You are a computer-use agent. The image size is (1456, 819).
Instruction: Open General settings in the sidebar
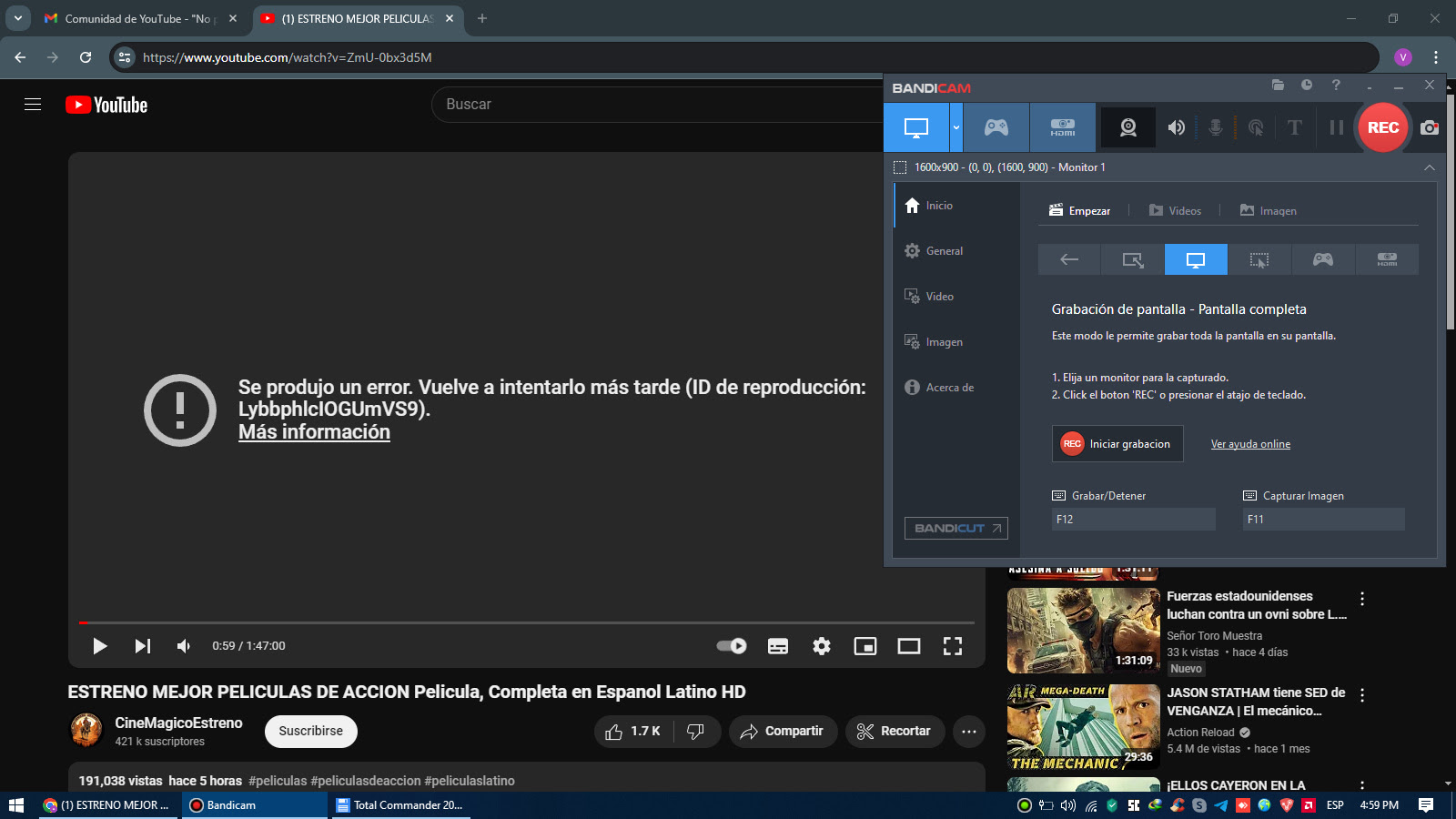click(x=944, y=250)
